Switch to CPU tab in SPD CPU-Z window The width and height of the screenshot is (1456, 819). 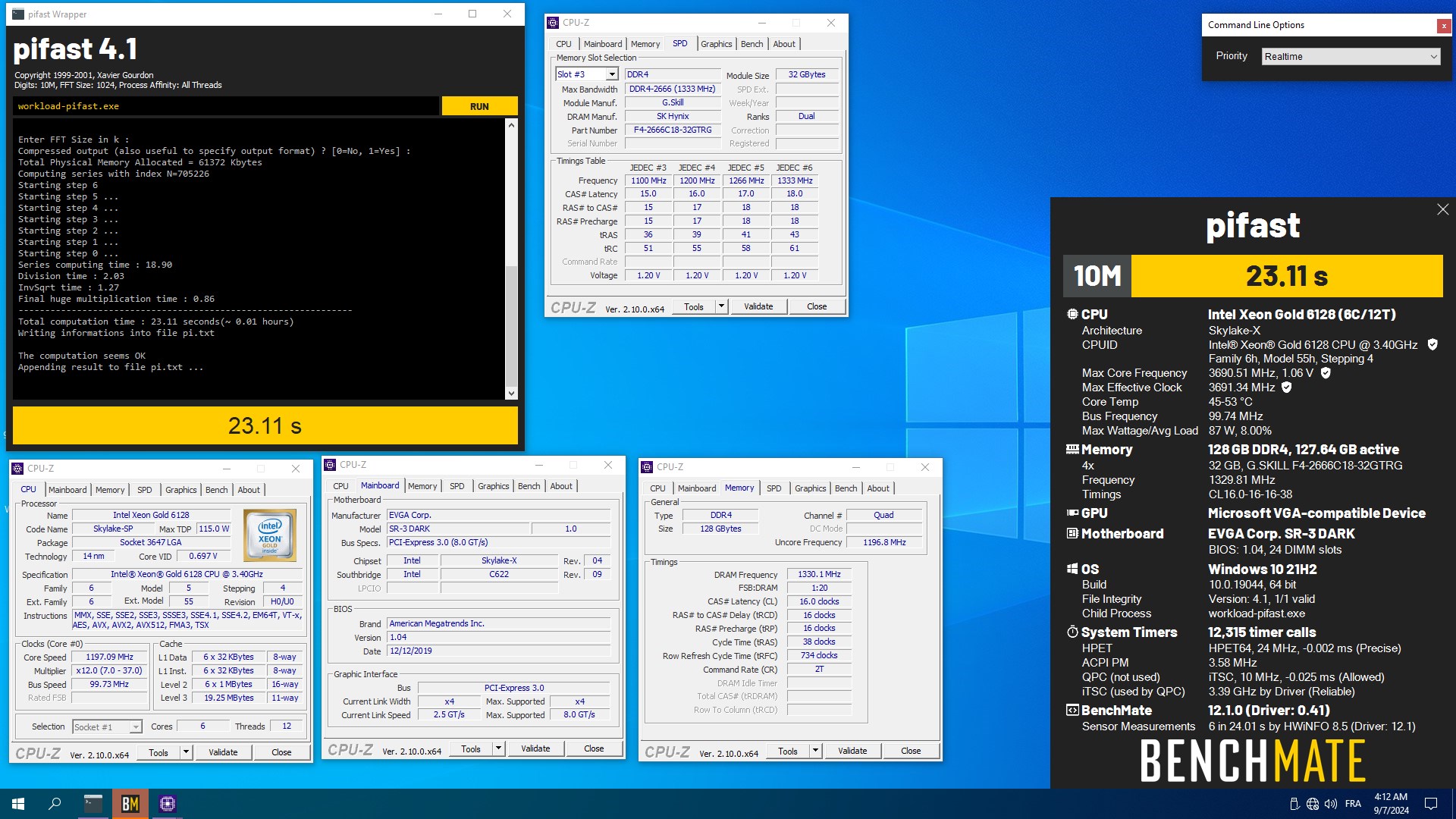[x=563, y=44]
